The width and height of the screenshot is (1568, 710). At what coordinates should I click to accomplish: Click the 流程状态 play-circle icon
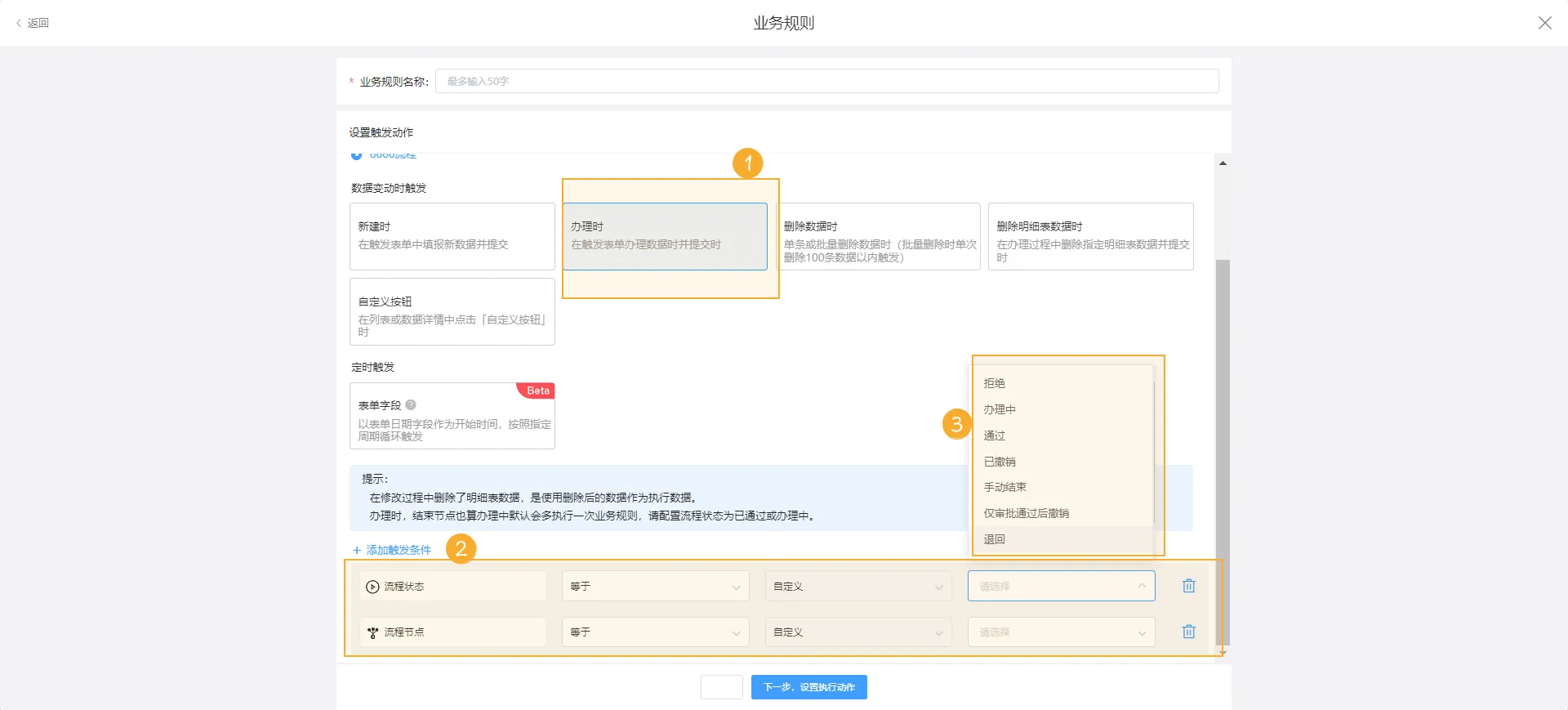[x=372, y=587]
